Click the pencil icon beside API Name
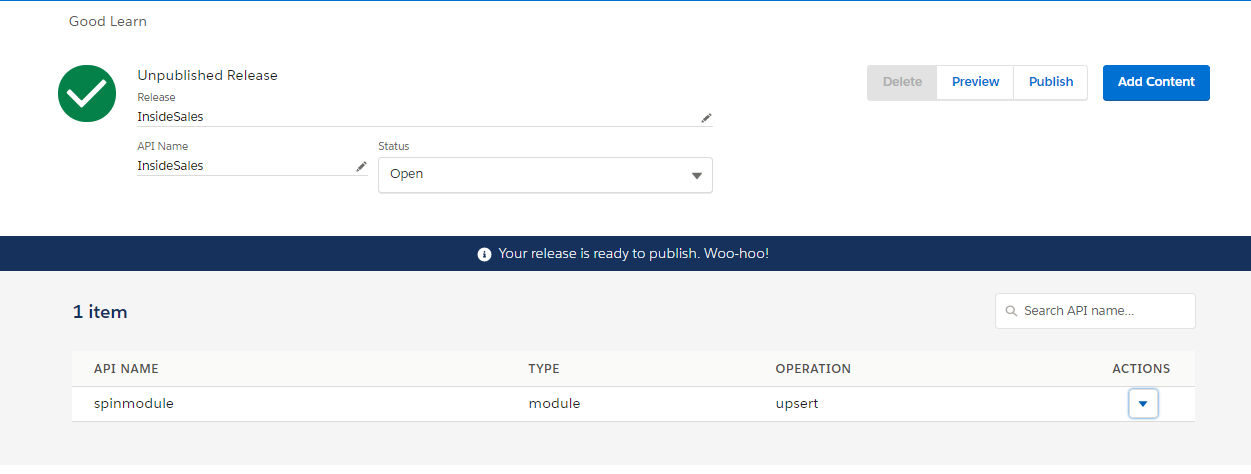 pos(361,167)
